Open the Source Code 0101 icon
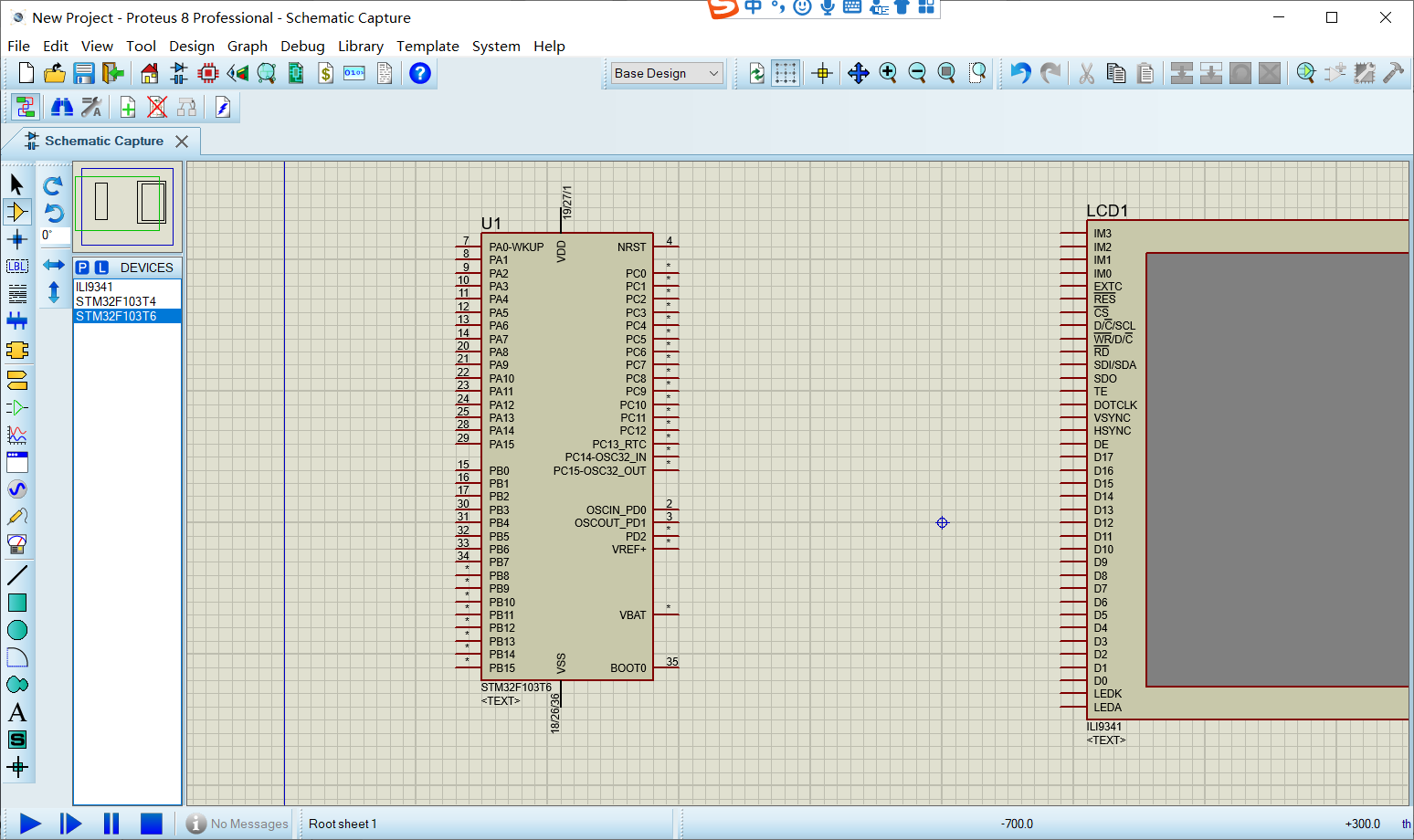Viewport: 1414px width, 840px height. (x=354, y=73)
